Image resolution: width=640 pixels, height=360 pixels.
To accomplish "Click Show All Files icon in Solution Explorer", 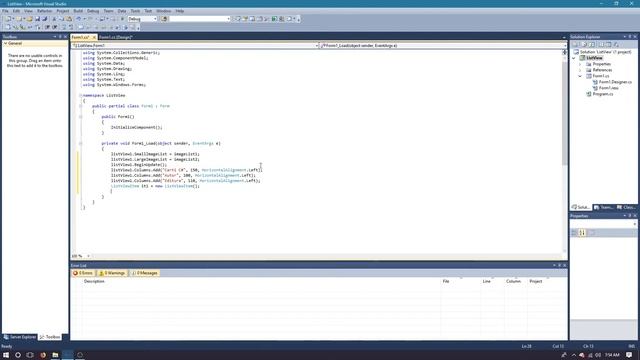I will 584,44.
